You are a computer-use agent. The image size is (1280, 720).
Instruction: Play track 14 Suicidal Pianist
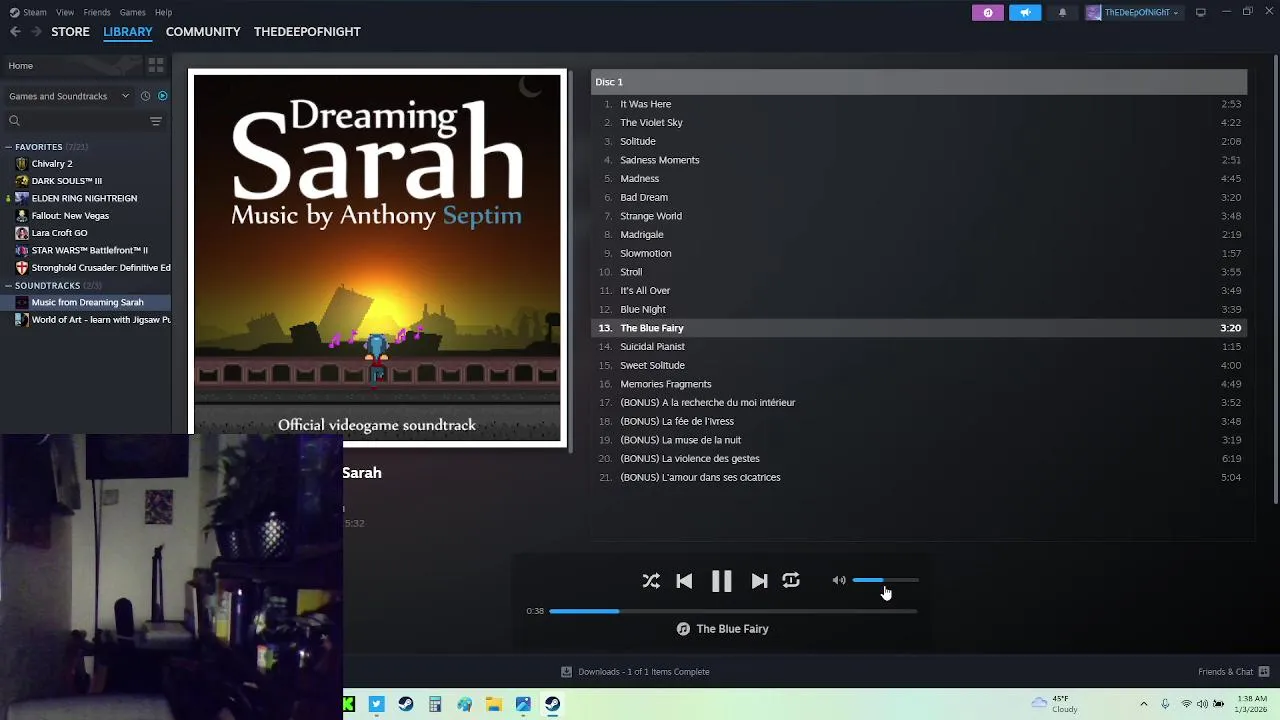(x=919, y=347)
